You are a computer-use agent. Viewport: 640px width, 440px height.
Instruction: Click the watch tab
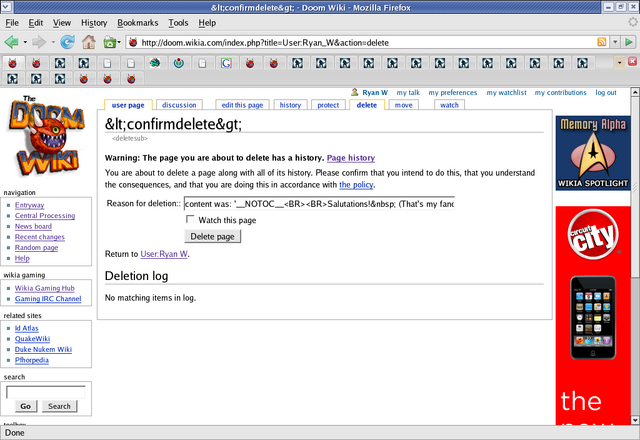[449, 105]
